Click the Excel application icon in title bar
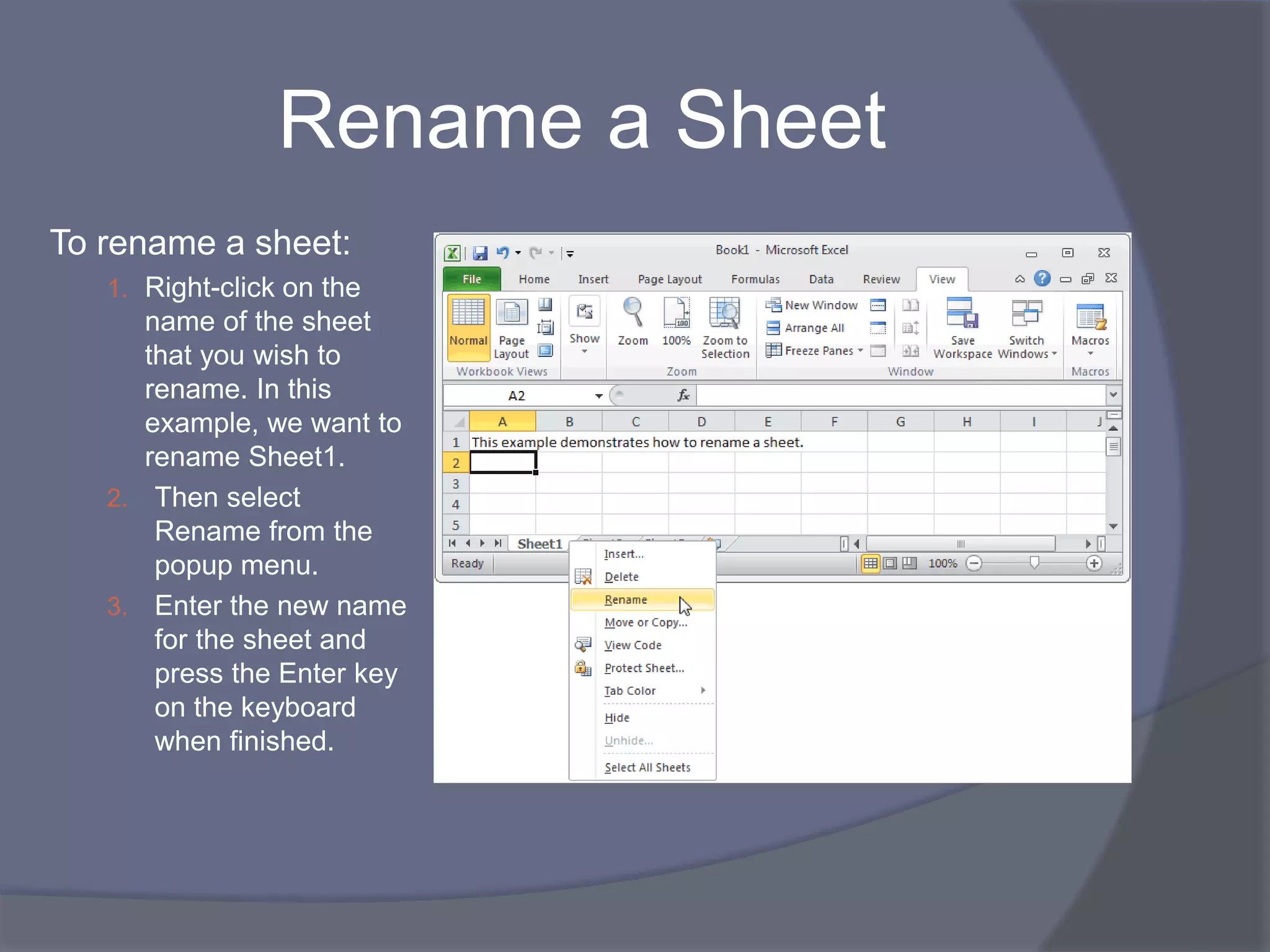 453,253
